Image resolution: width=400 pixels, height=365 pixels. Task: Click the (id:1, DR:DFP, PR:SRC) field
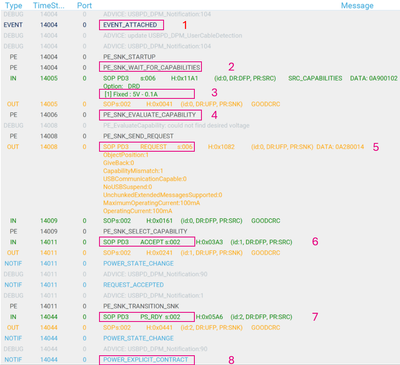click(261, 242)
